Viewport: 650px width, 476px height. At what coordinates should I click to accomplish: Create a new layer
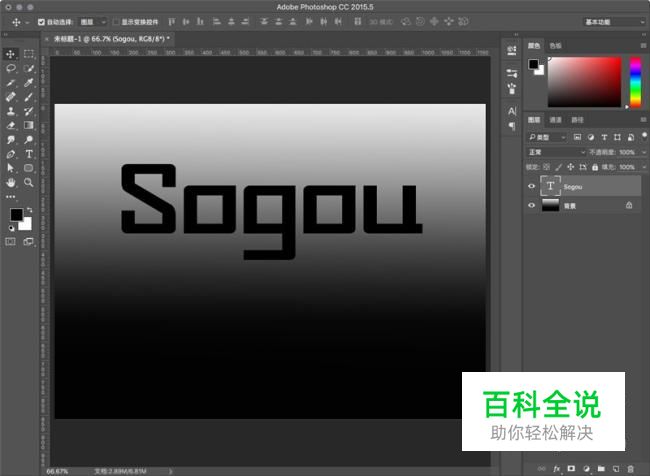[616, 469]
